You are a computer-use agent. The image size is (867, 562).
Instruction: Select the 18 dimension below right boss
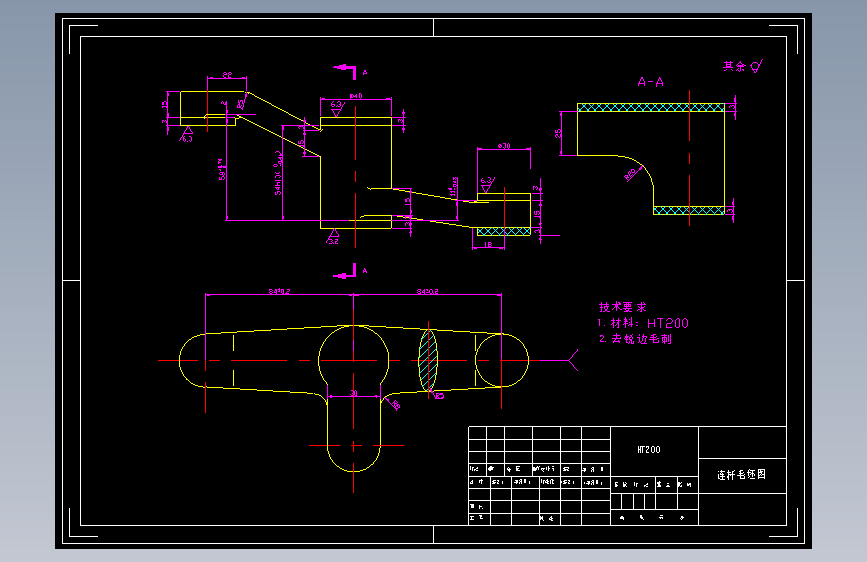pyautogui.click(x=488, y=244)
